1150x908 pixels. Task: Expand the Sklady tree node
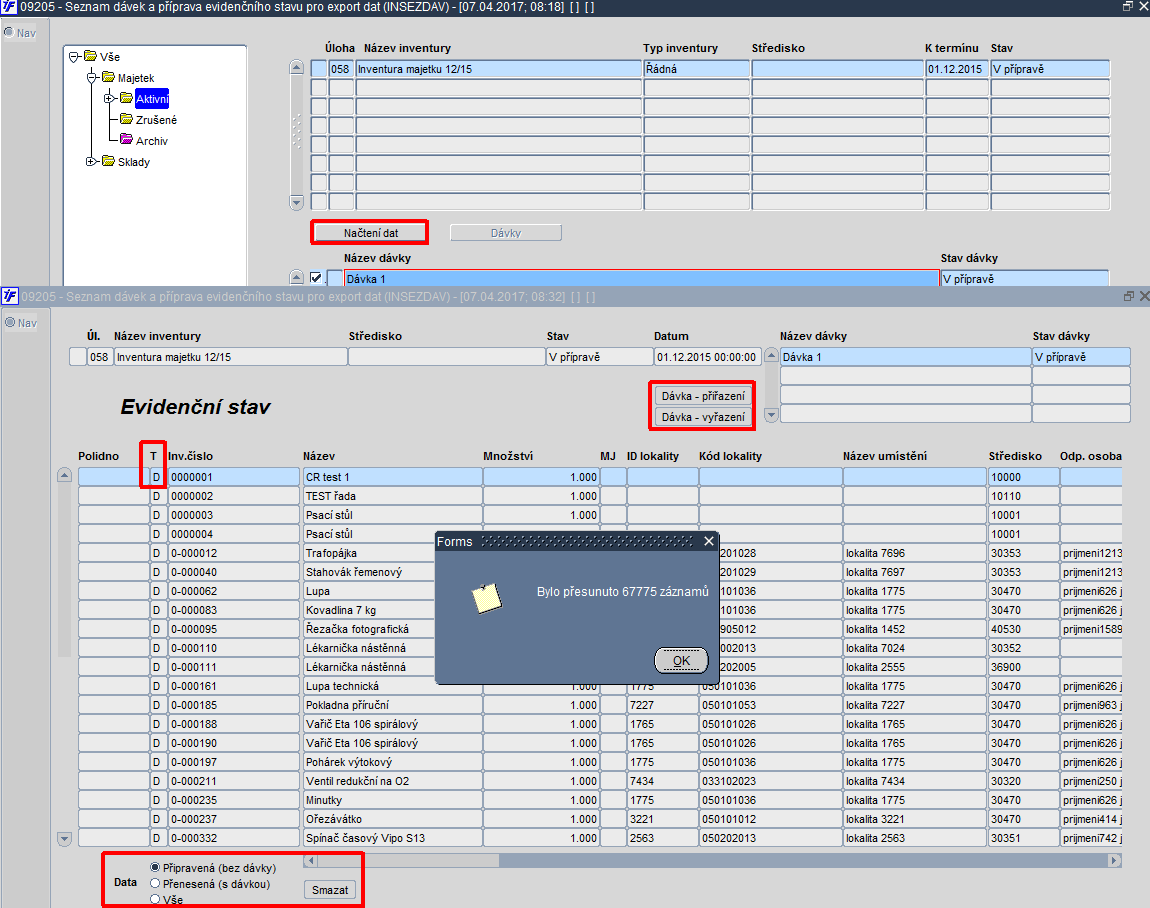click(91, 161)
